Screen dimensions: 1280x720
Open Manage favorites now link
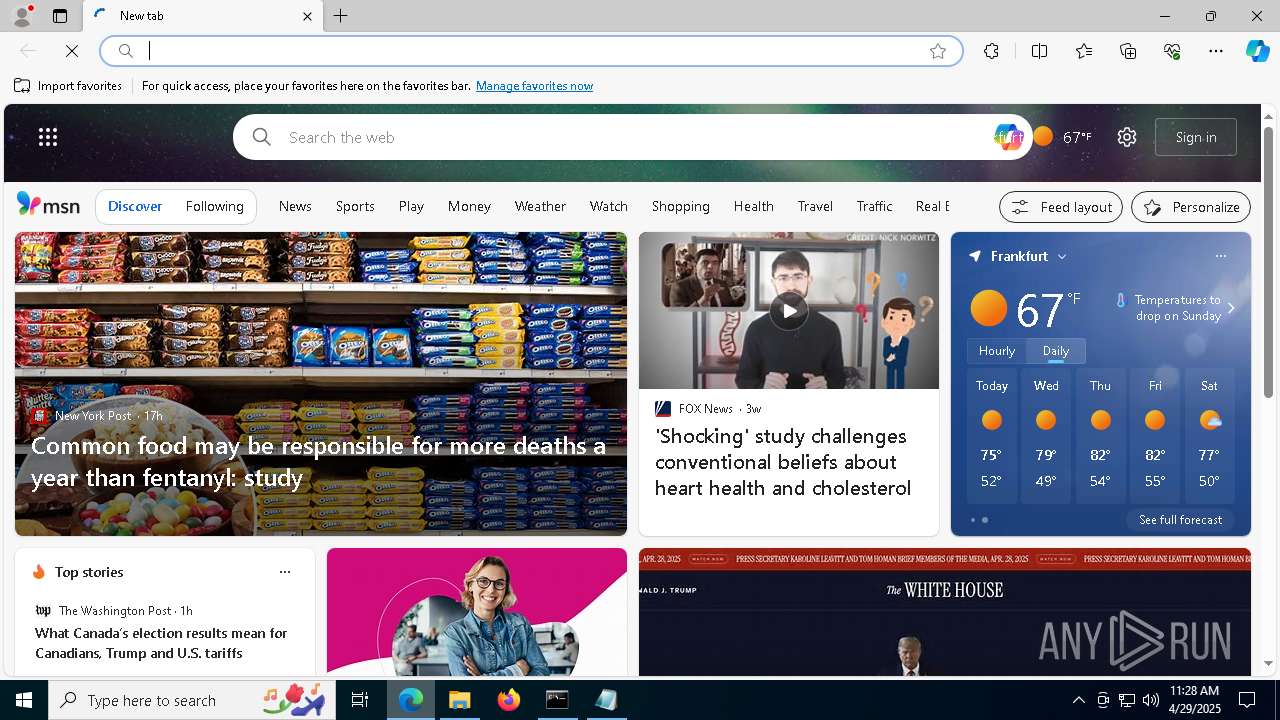[x=534, y=86]
